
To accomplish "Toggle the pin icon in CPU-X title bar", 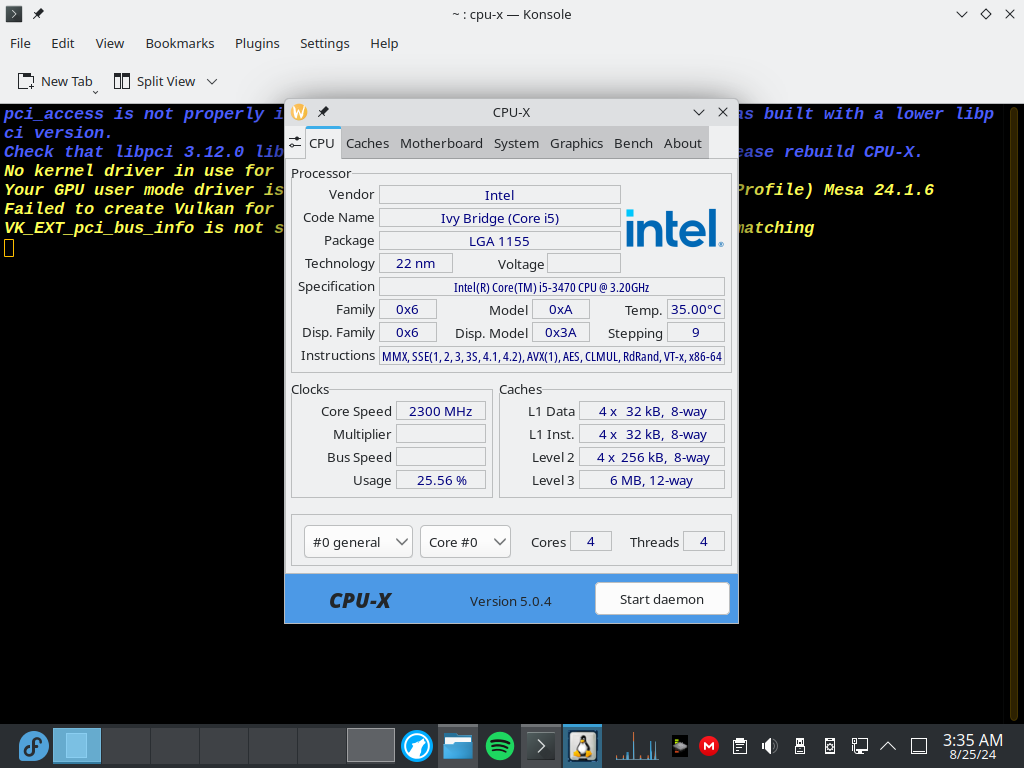I will pos(323,112).
